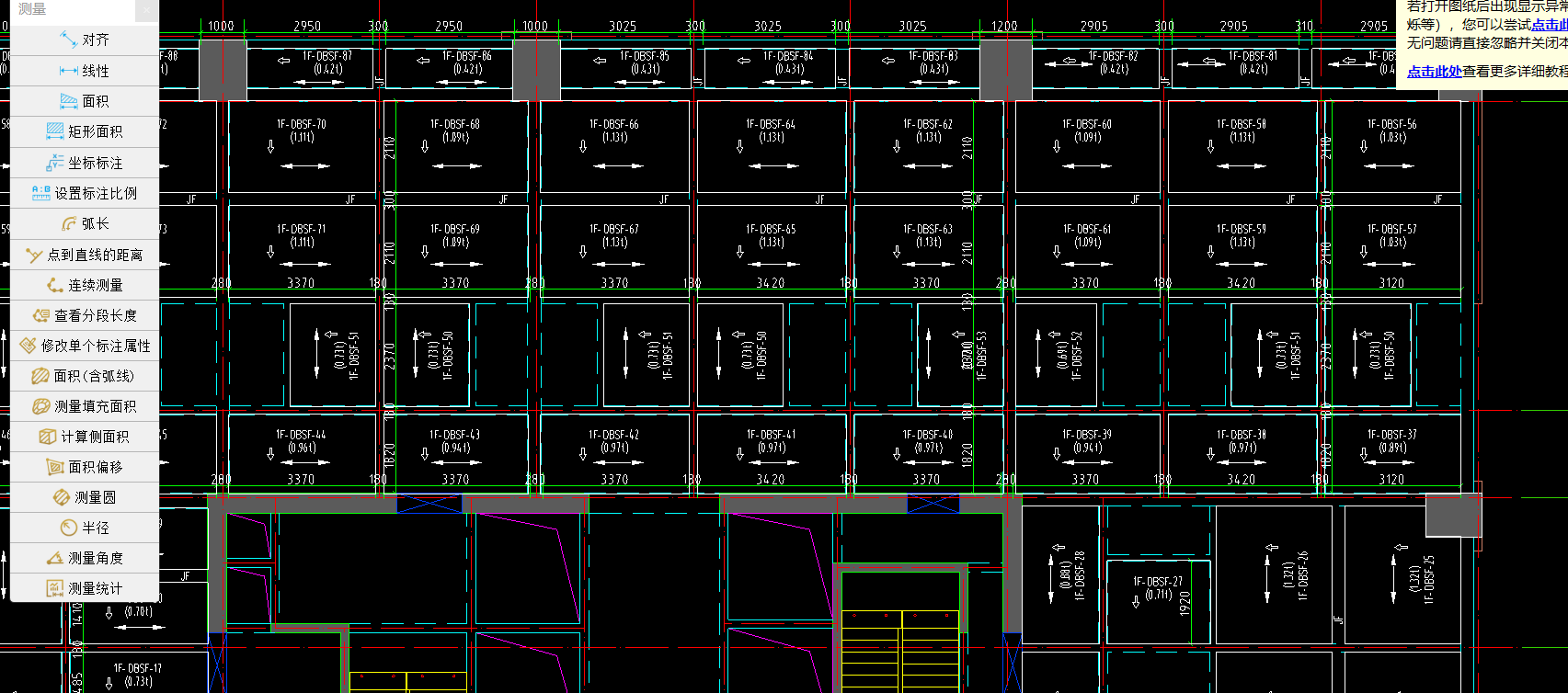Pick 计算侧面积 side area calculation
This screenshot has width=1568, height=693.
[85, 437]
